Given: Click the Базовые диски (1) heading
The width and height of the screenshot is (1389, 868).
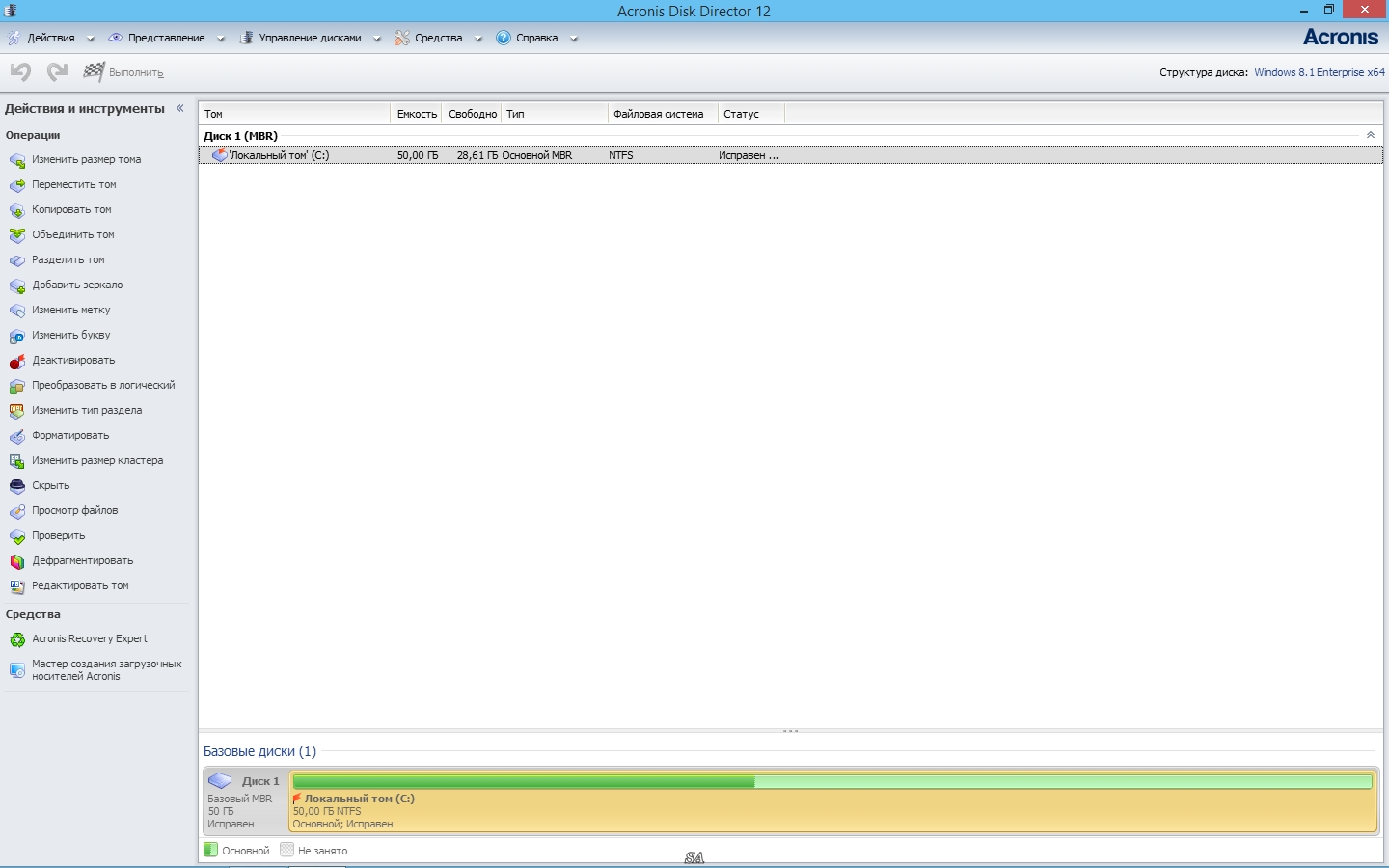Looking at the screenshot, I should tap(259, 751).
